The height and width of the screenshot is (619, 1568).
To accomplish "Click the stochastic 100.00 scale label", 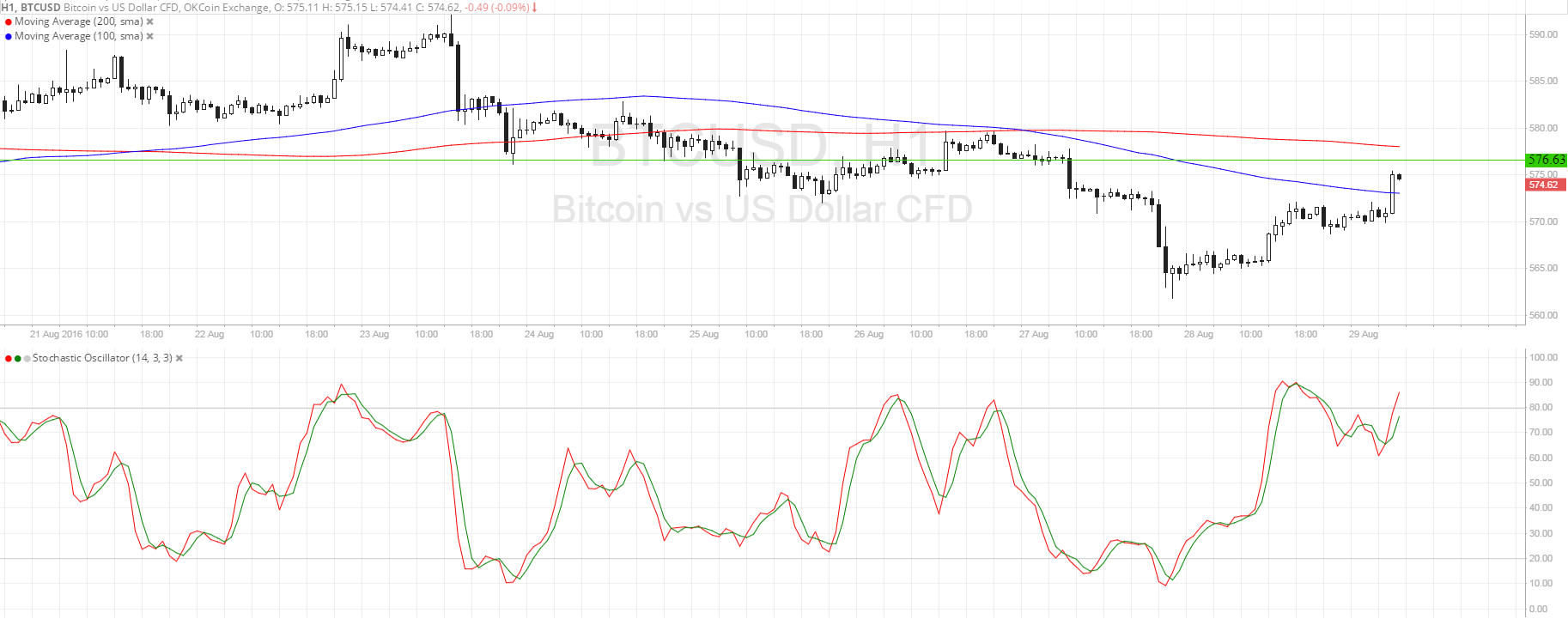I will (1543, 358).
